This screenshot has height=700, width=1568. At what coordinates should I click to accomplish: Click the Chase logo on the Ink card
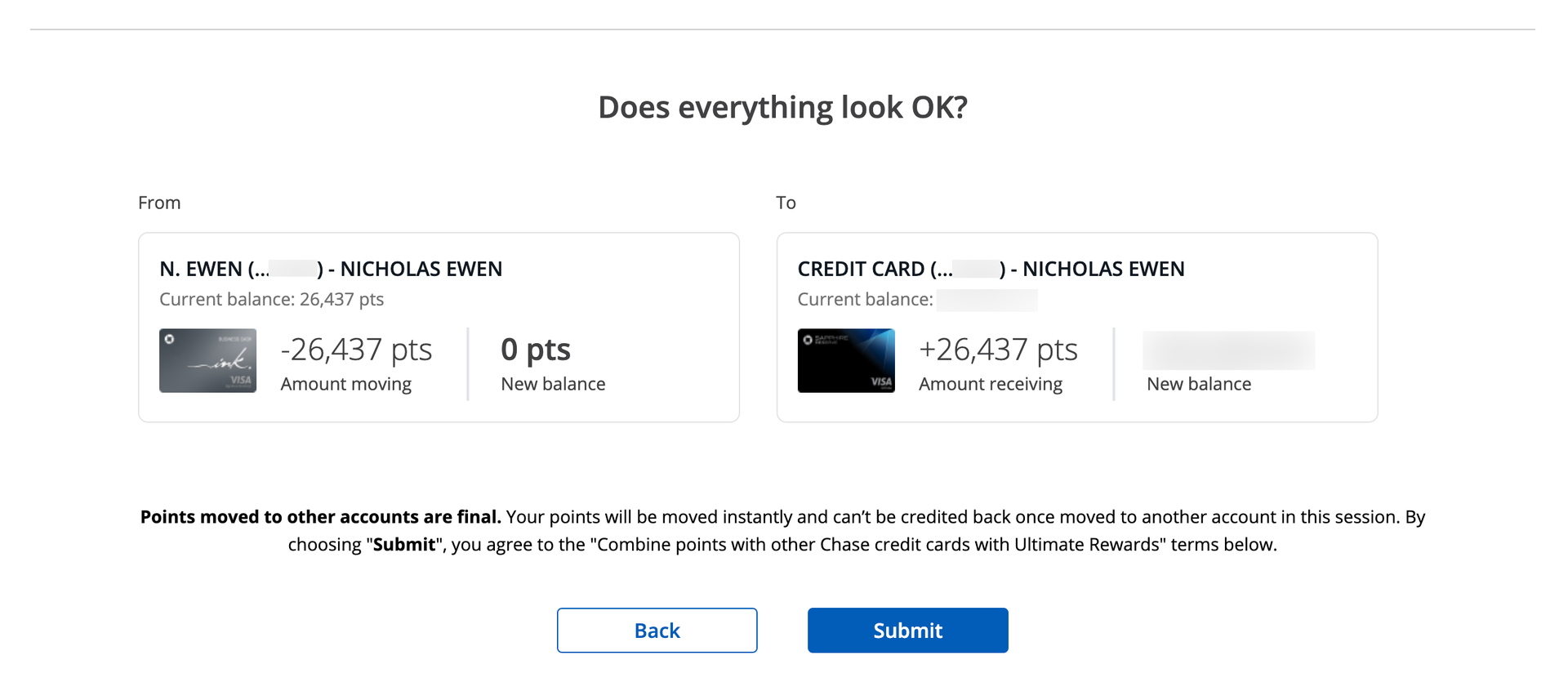pyautogui.click(x=171, y=340)
